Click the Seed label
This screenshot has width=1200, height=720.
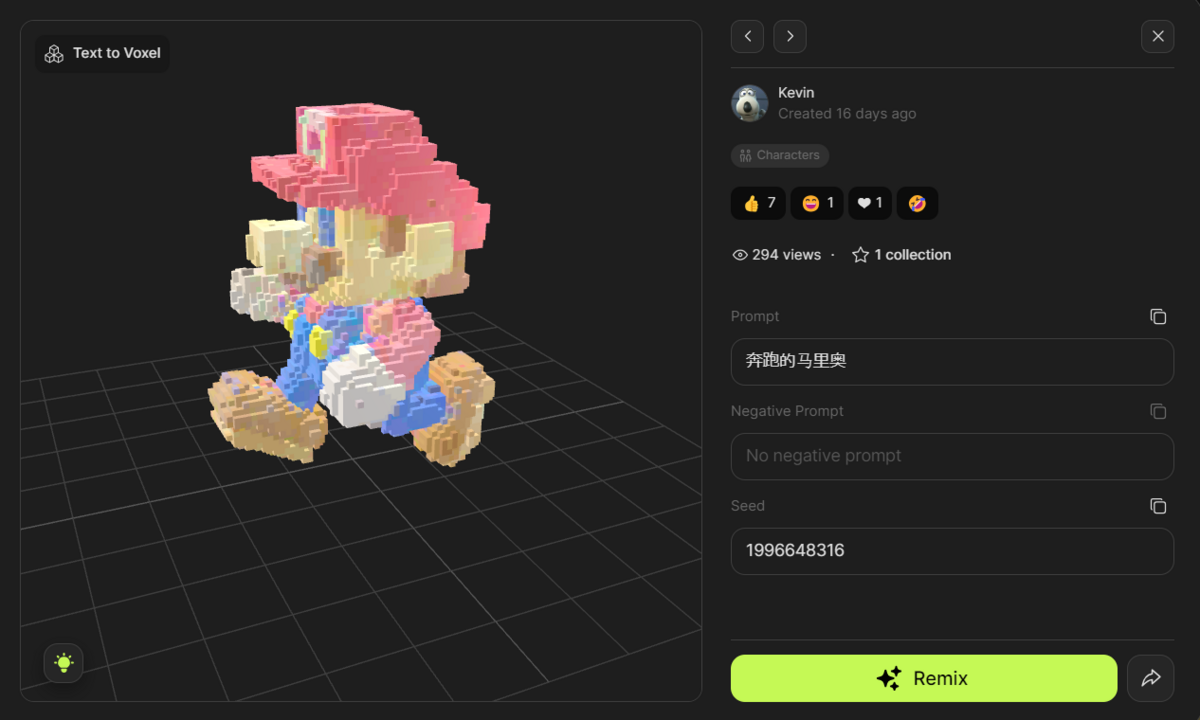tap(748, 506)
